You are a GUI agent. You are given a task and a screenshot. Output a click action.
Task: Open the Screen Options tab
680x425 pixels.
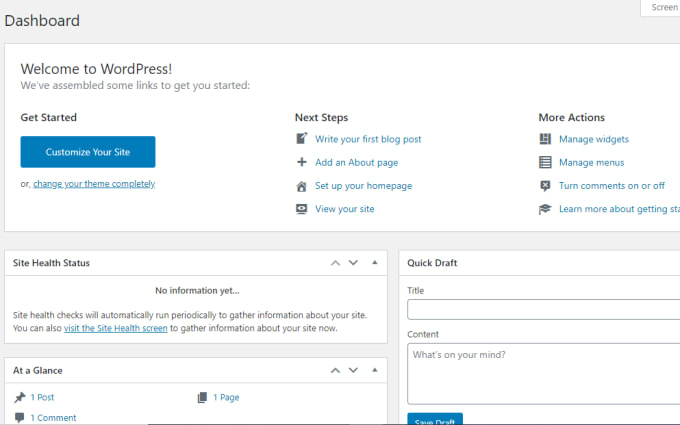pyautogui.click(x=660, y=7)
